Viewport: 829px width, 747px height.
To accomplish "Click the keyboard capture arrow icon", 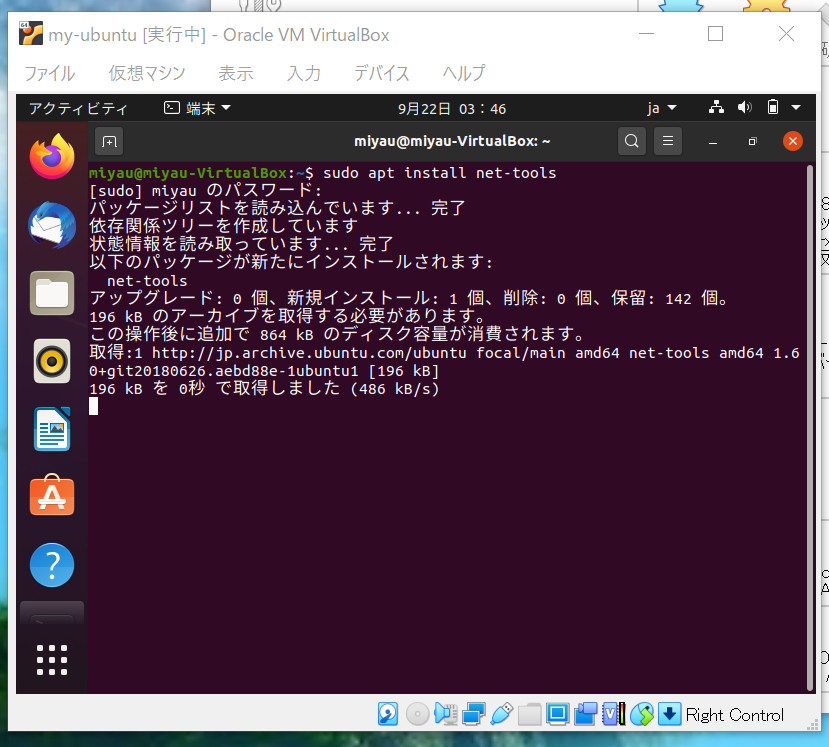I will pyautogui.click(x=669, y=714).
